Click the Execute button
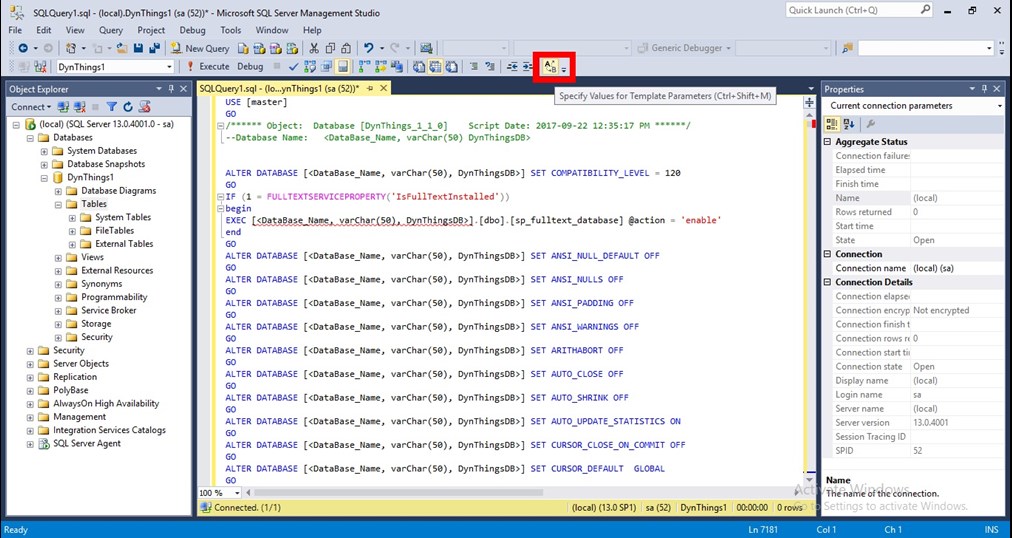 pos(208,66)
